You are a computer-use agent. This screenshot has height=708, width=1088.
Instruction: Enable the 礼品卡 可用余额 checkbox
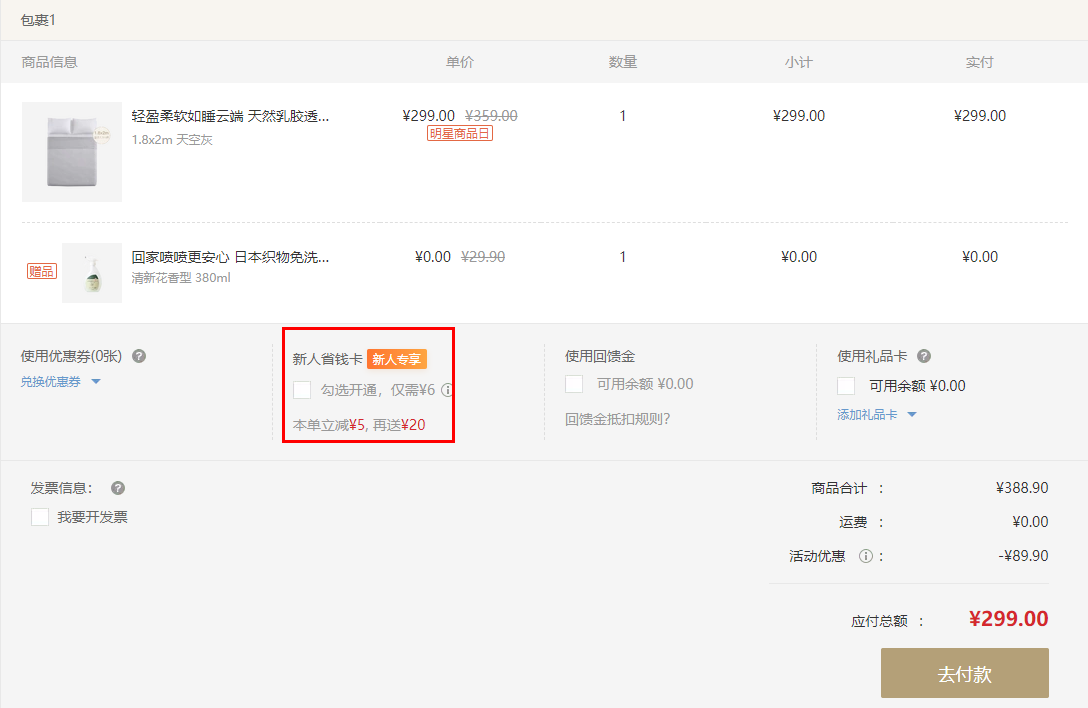(x=846, y=386)
